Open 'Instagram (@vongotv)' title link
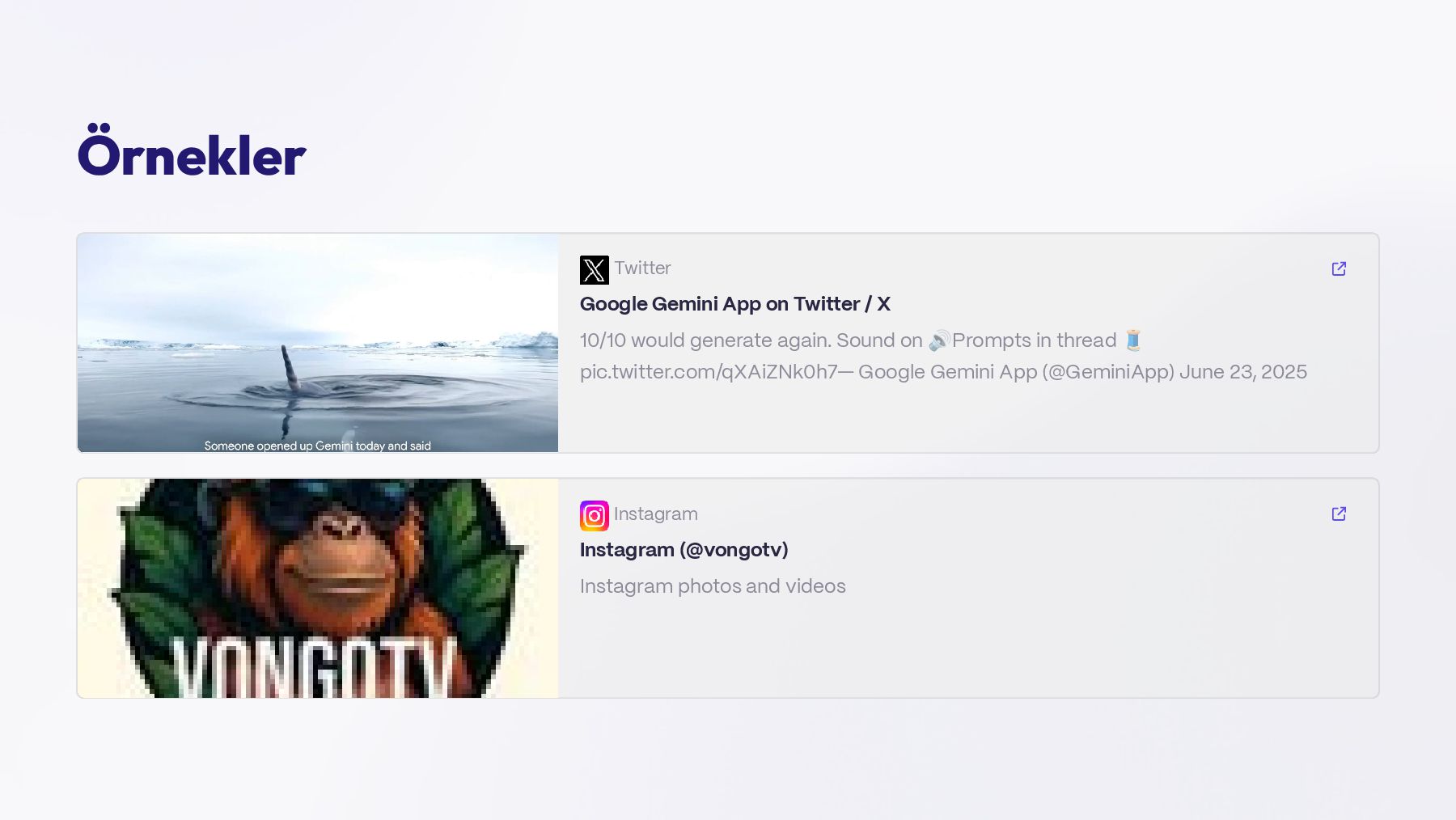This screenshot has width=1456, height=820. pos(684,550)
